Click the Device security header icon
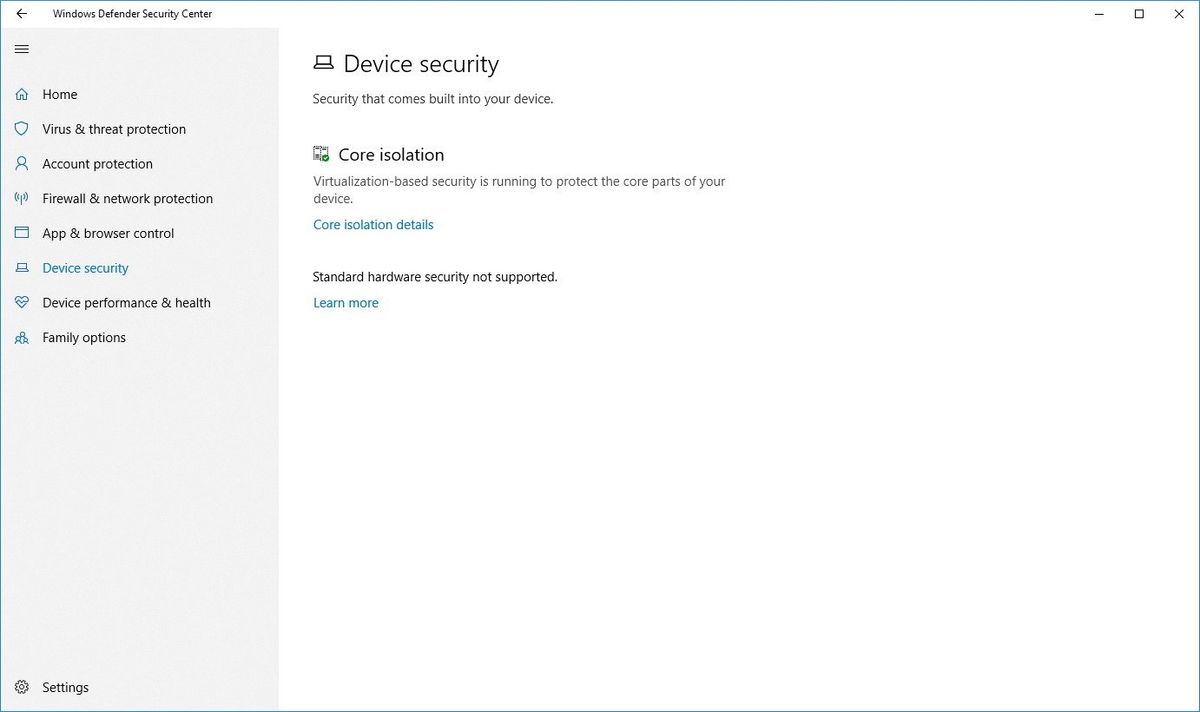Screen dimensions: 1200x712 [322, 62]
